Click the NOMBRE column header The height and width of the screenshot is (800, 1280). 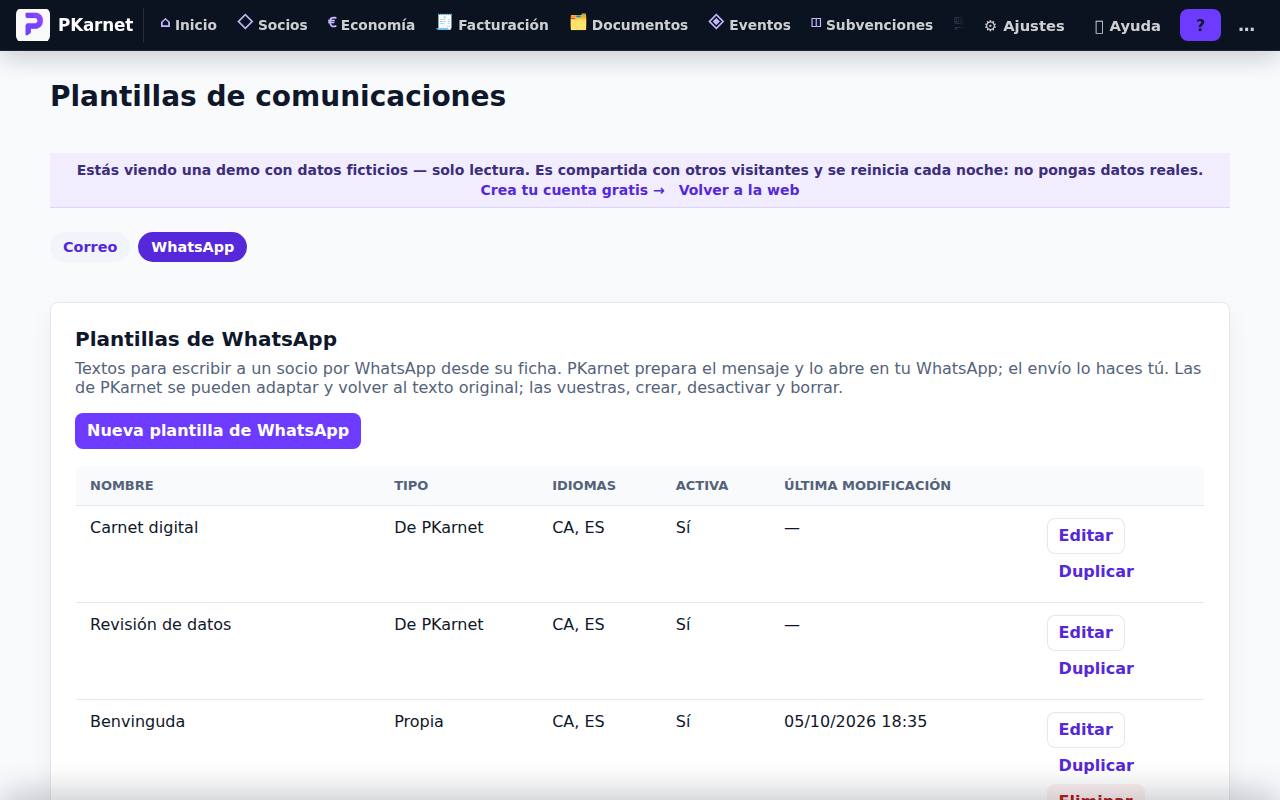tap(122, 486)
